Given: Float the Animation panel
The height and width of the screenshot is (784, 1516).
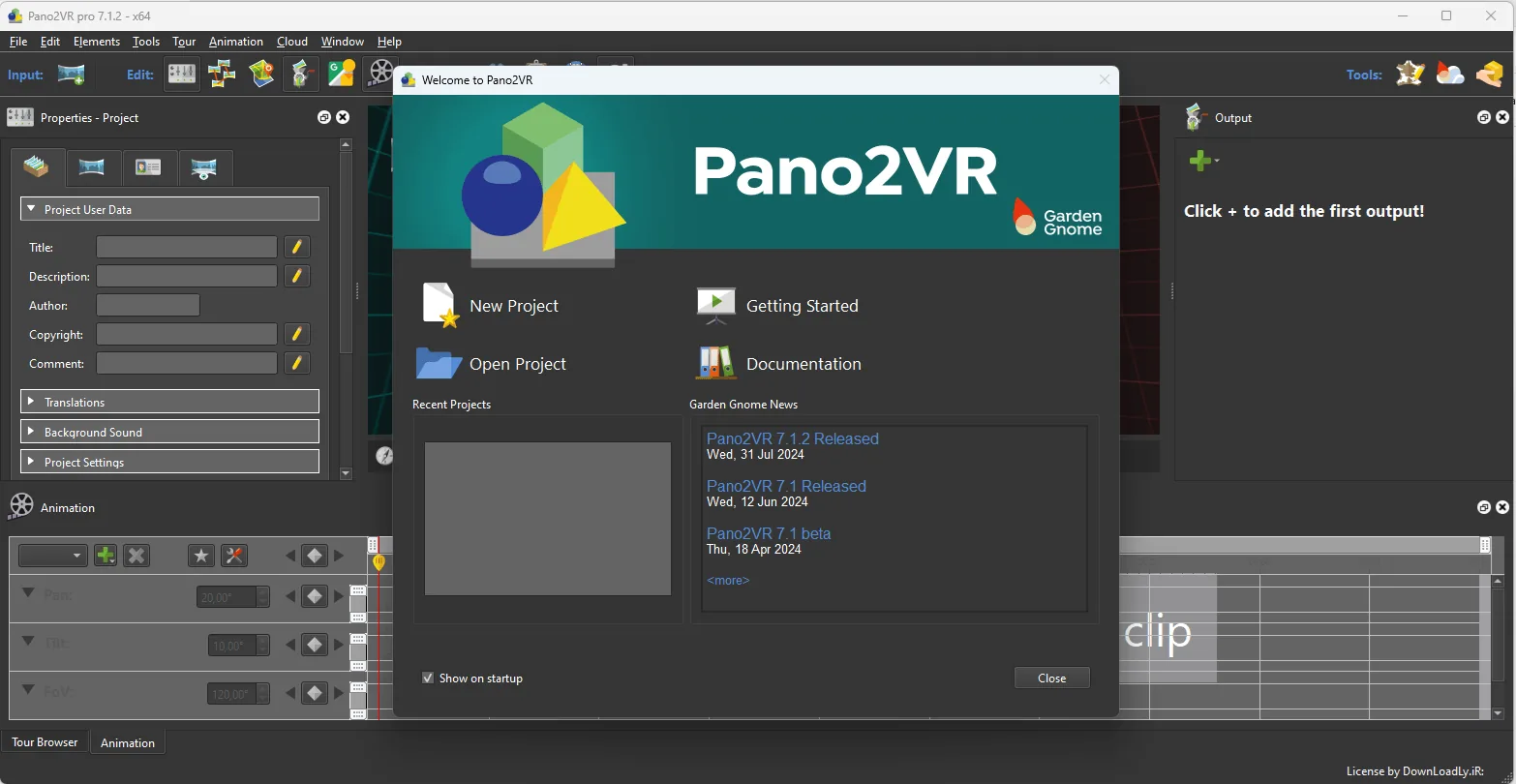Looking at the screenshot, I should coord(1484,507).
